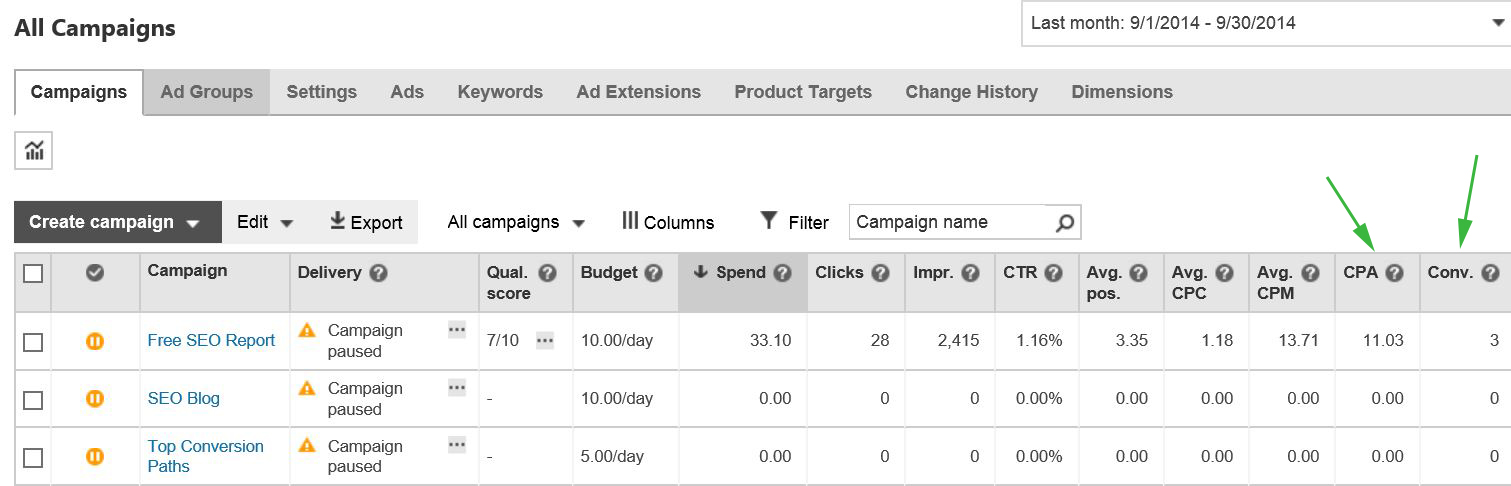
Task: Click the warning icon for SEO Blog delivery
Action: pos(308,388)
